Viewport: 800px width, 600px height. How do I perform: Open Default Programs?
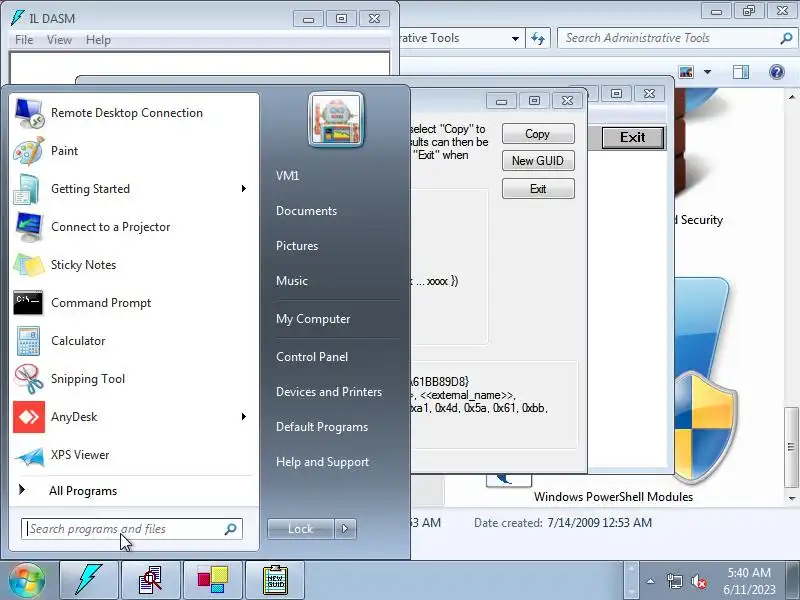click(x=321, y=427)
